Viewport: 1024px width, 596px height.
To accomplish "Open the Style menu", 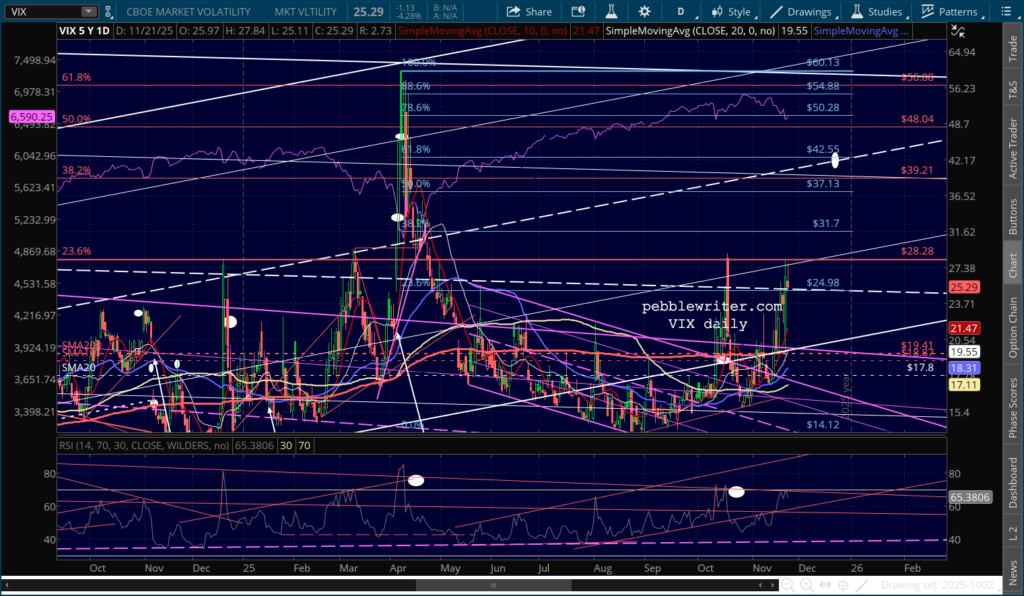I will tap(730, 12).
